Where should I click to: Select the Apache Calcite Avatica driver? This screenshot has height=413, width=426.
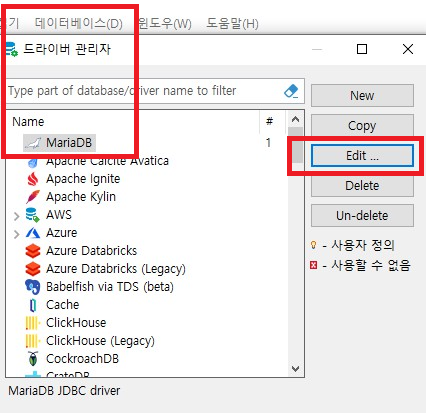pos(107,162)
